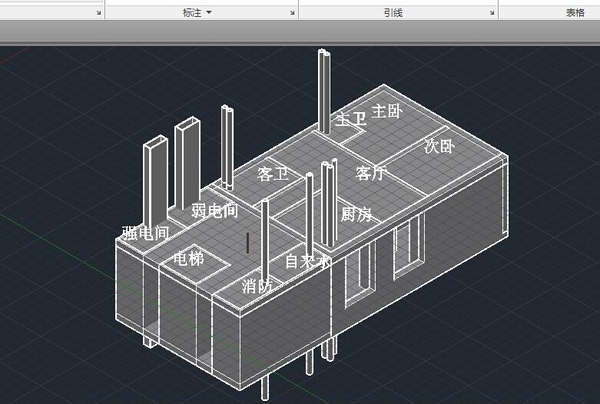Select the 自来水 pipe label
The width and height of the screenshot is (600, 404).
point(308,262)
